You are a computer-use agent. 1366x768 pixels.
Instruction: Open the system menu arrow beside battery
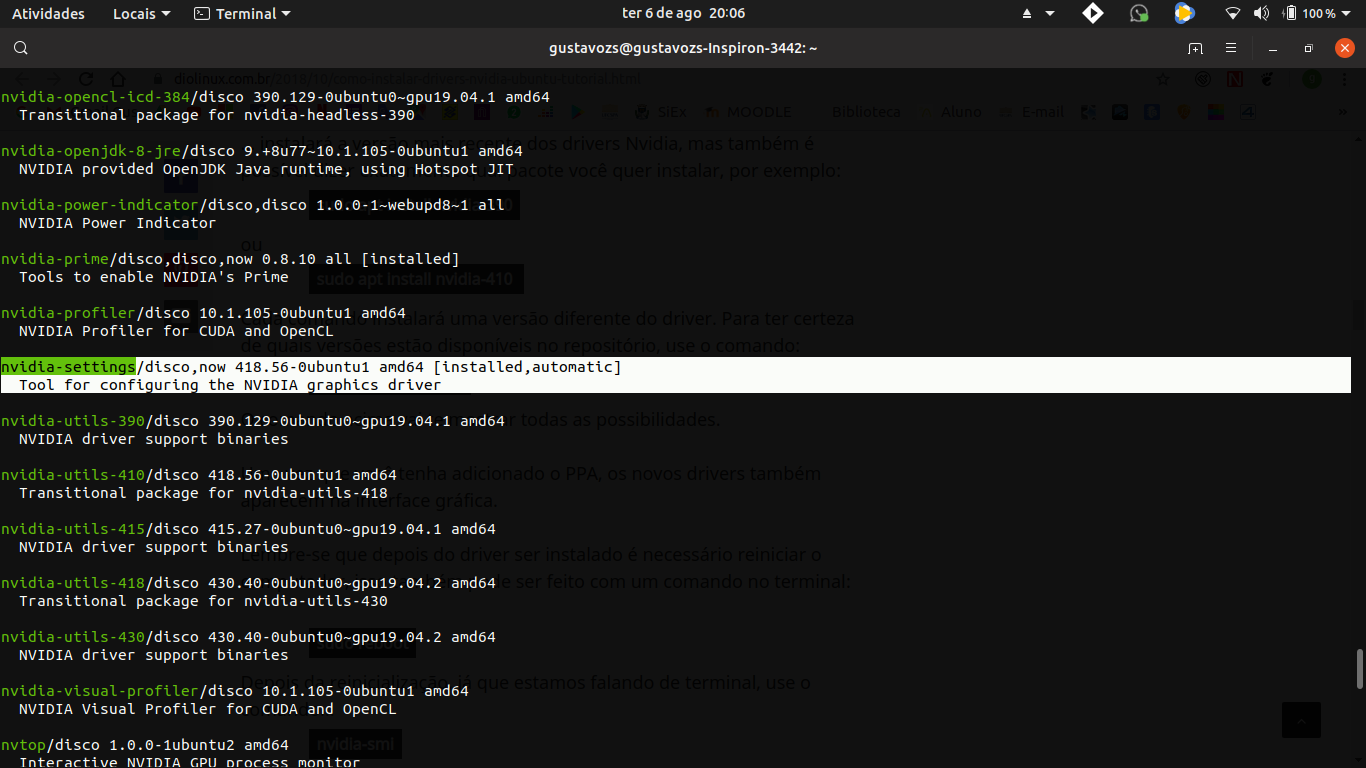(x=1349, y=14)
